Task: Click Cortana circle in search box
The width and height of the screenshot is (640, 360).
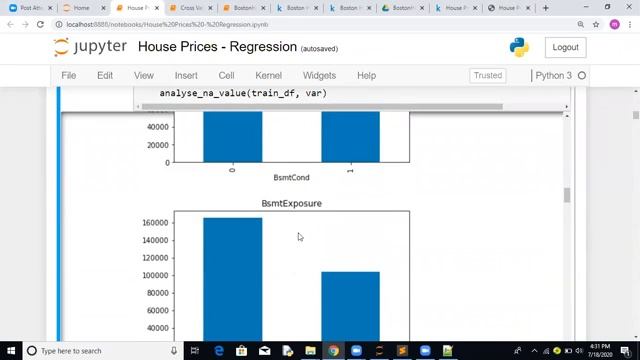Action: pos(32,351)
